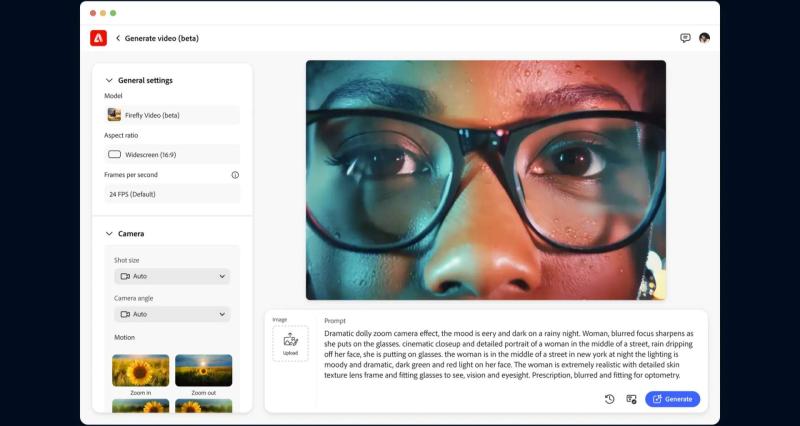Open the feedback chat icon

(x=685, y=38)
